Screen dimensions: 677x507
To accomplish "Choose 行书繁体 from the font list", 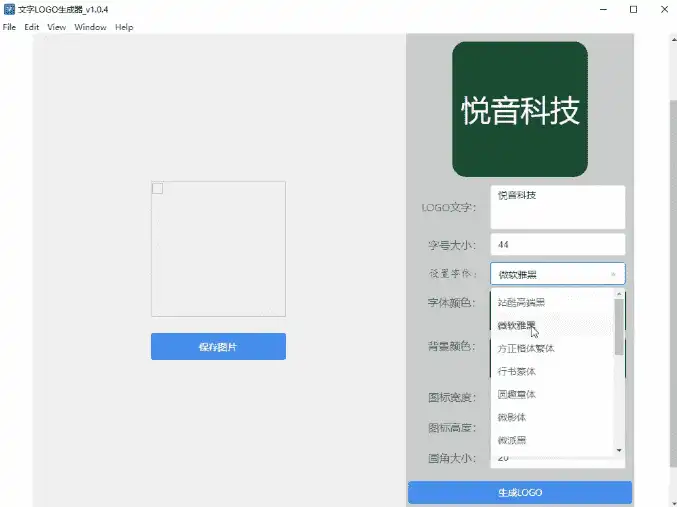I will click(x=552, y=371).
